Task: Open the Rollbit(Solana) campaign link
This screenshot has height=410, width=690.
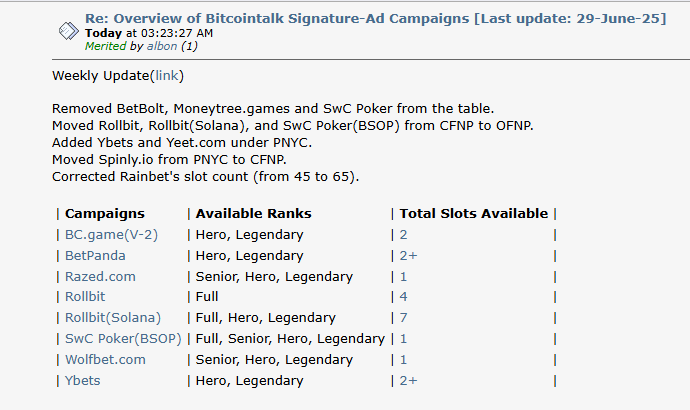Action: click(113, 318)
